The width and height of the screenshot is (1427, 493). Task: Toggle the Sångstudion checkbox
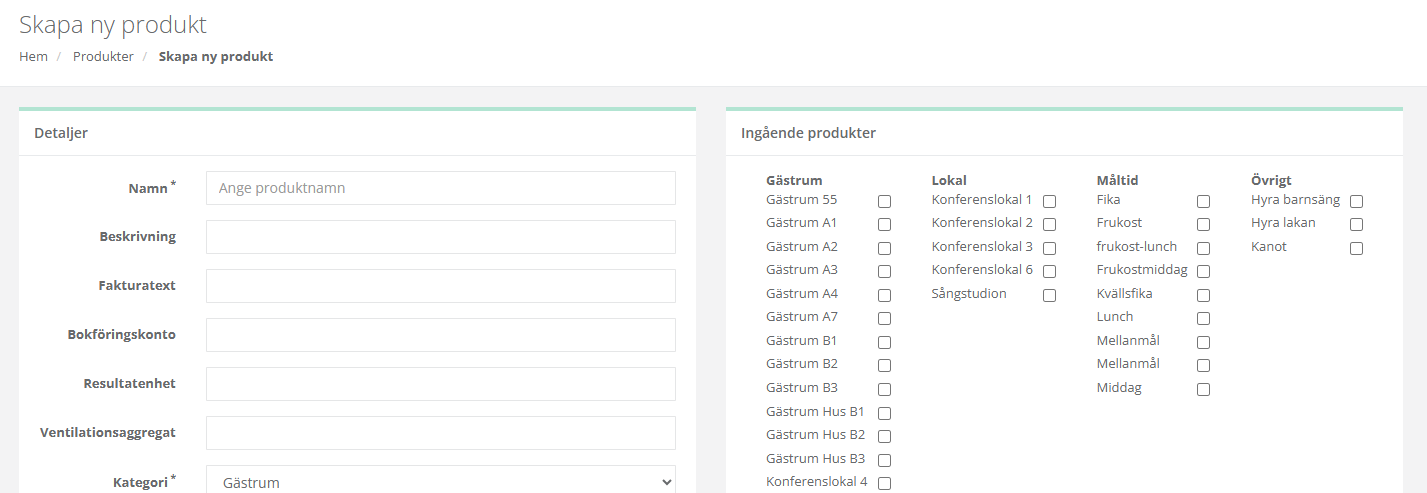pos(1049,296)
